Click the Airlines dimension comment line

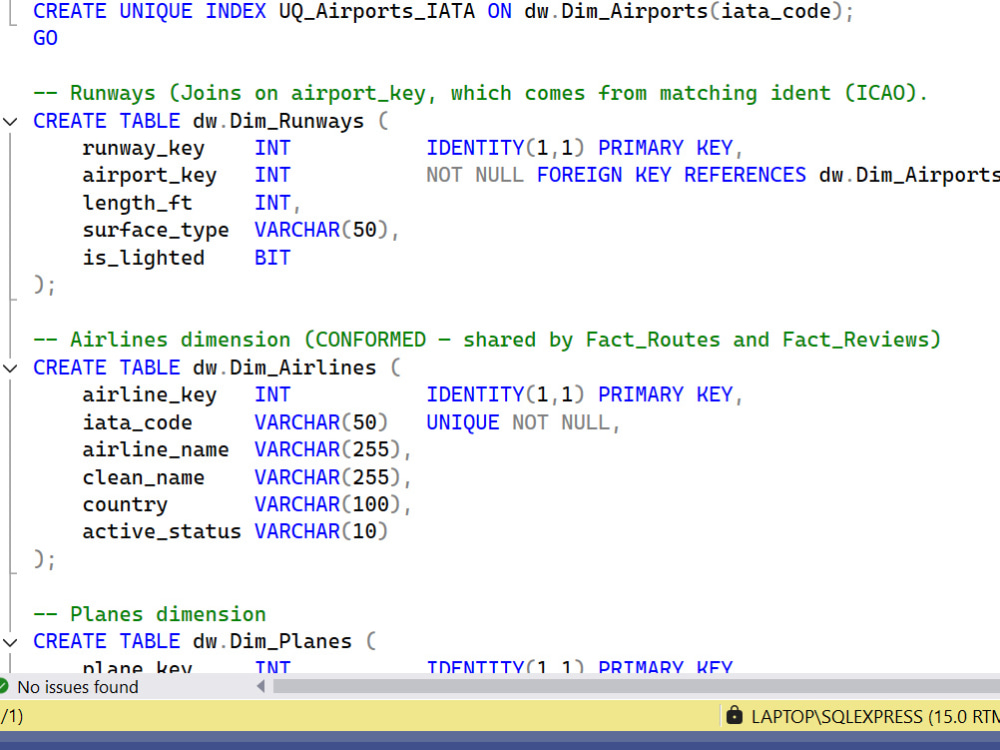coord(487,340)
